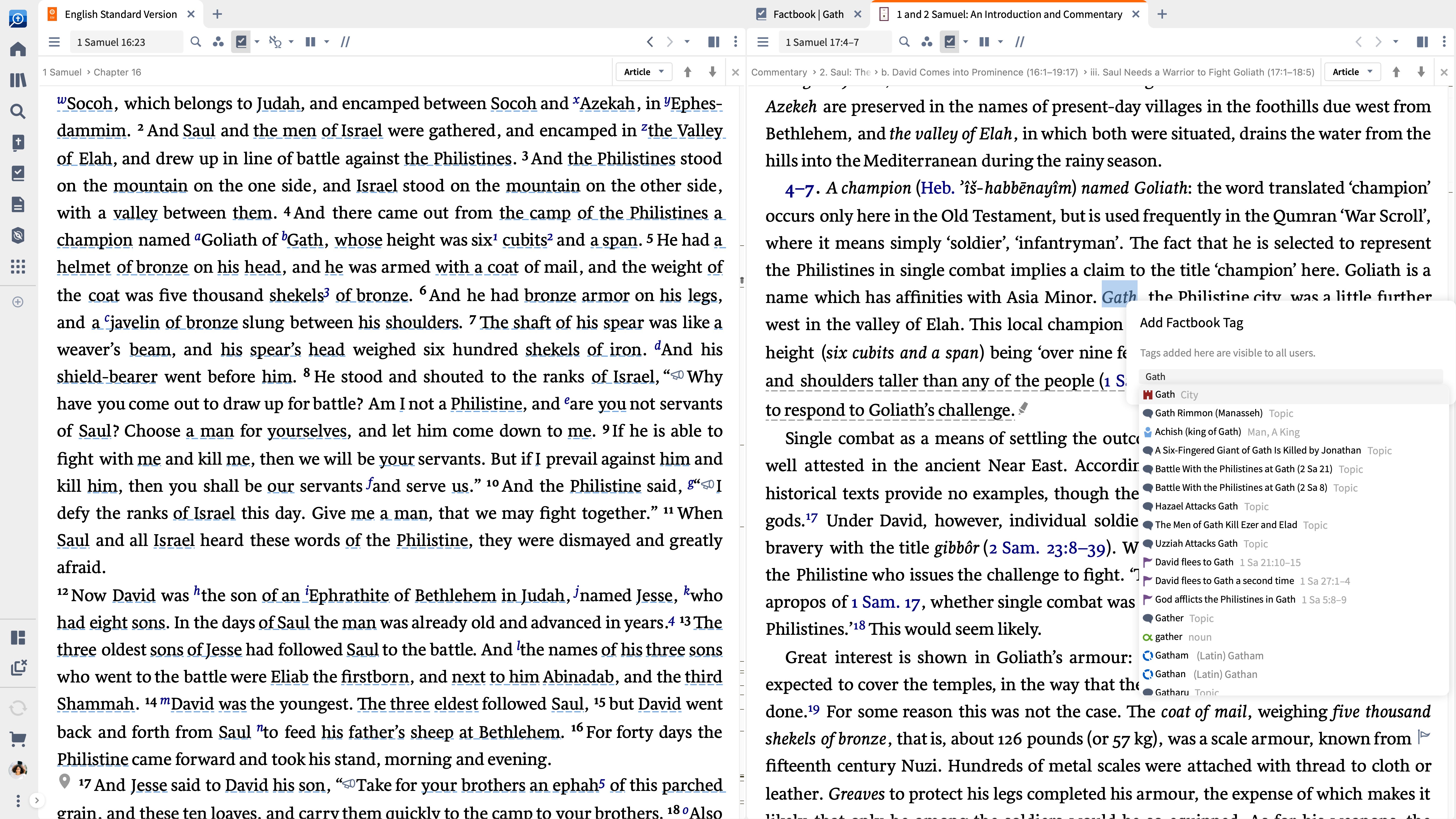Click the circled plus shortcut in sidebar
1456x819 pixels.
18,302
